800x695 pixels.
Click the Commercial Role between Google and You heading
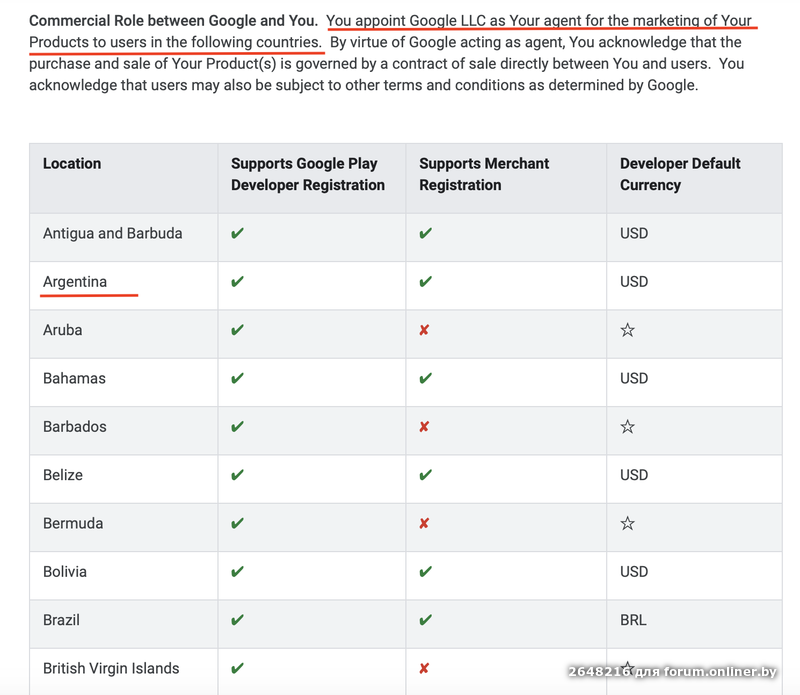173,20
